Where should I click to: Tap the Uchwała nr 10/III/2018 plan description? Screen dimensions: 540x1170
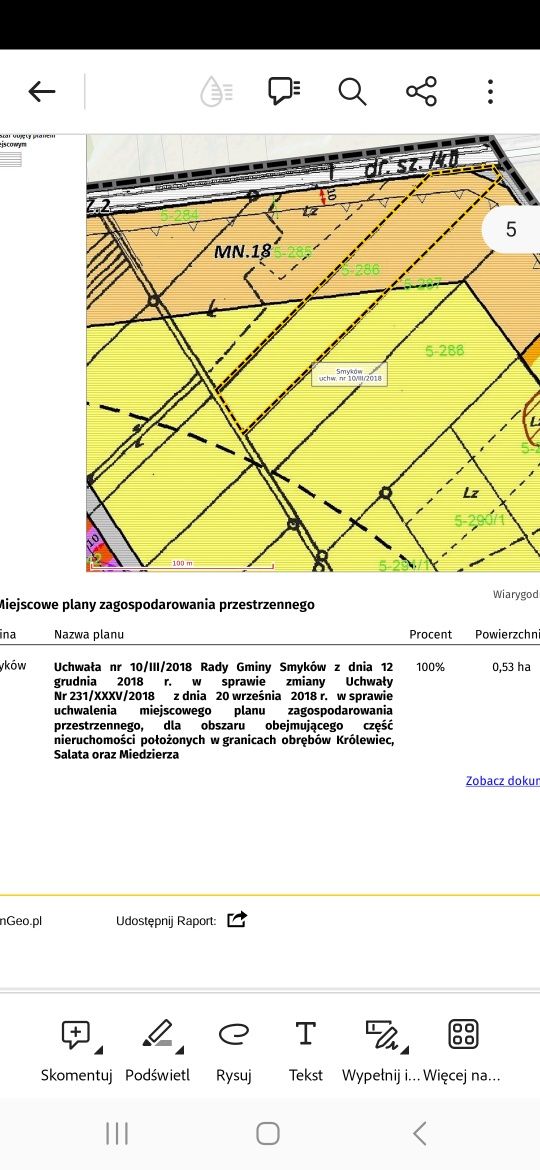pyautogui.click(x=224, y=710)
